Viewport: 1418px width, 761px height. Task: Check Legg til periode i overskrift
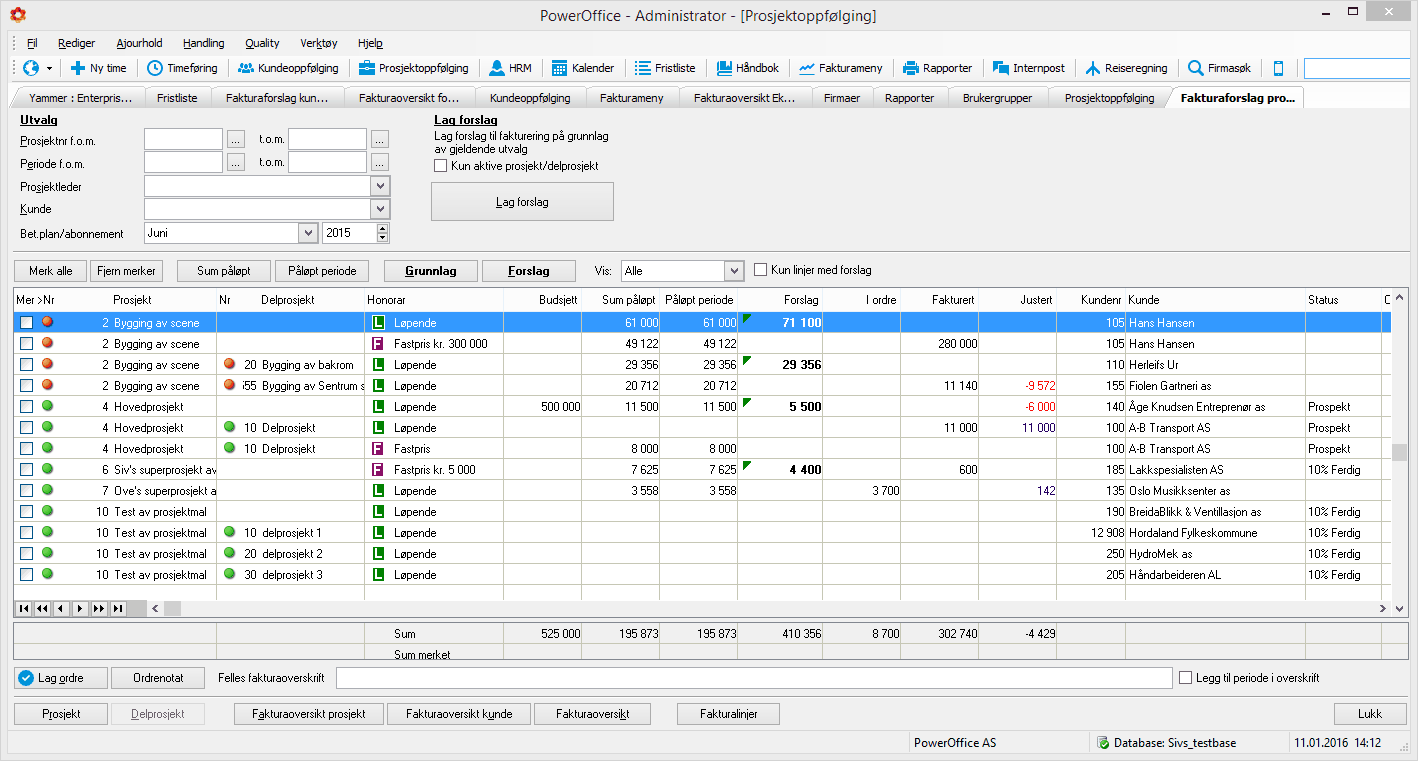[x=1186, y=678]
